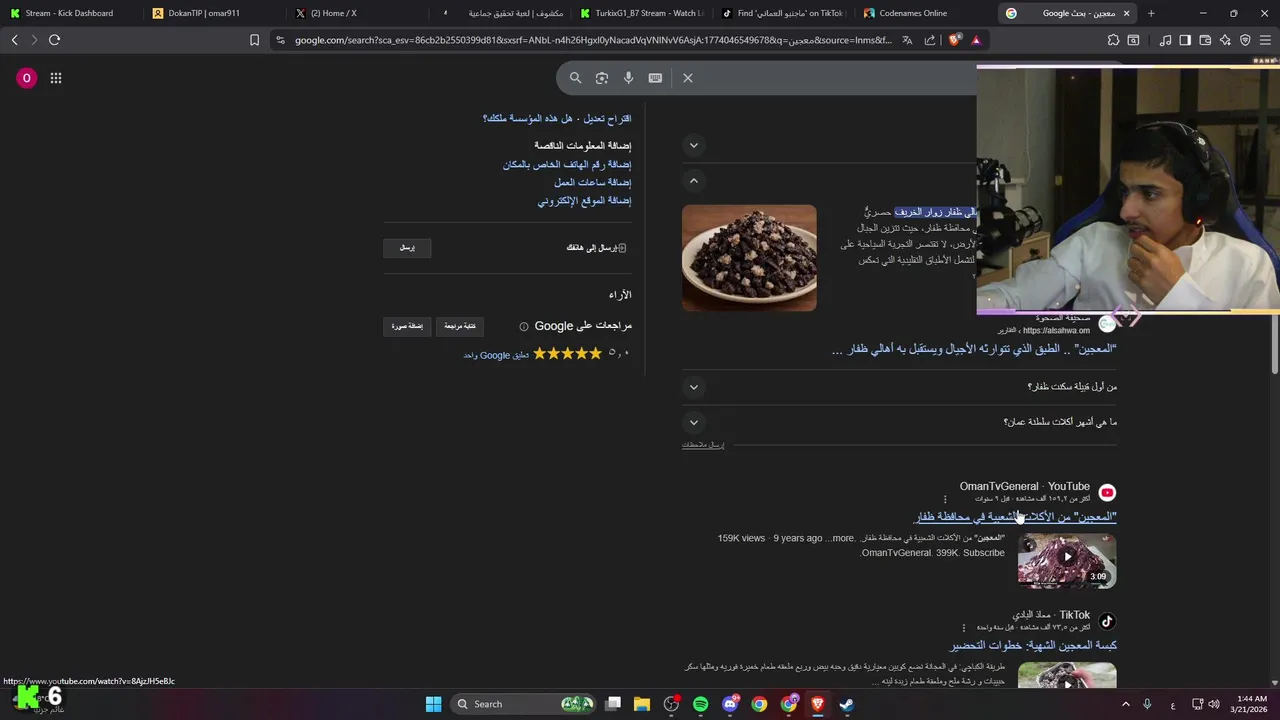Open the alsahwa.com article title link
This screenshot has width=1280, height=720.
click(x=974, y=349)
